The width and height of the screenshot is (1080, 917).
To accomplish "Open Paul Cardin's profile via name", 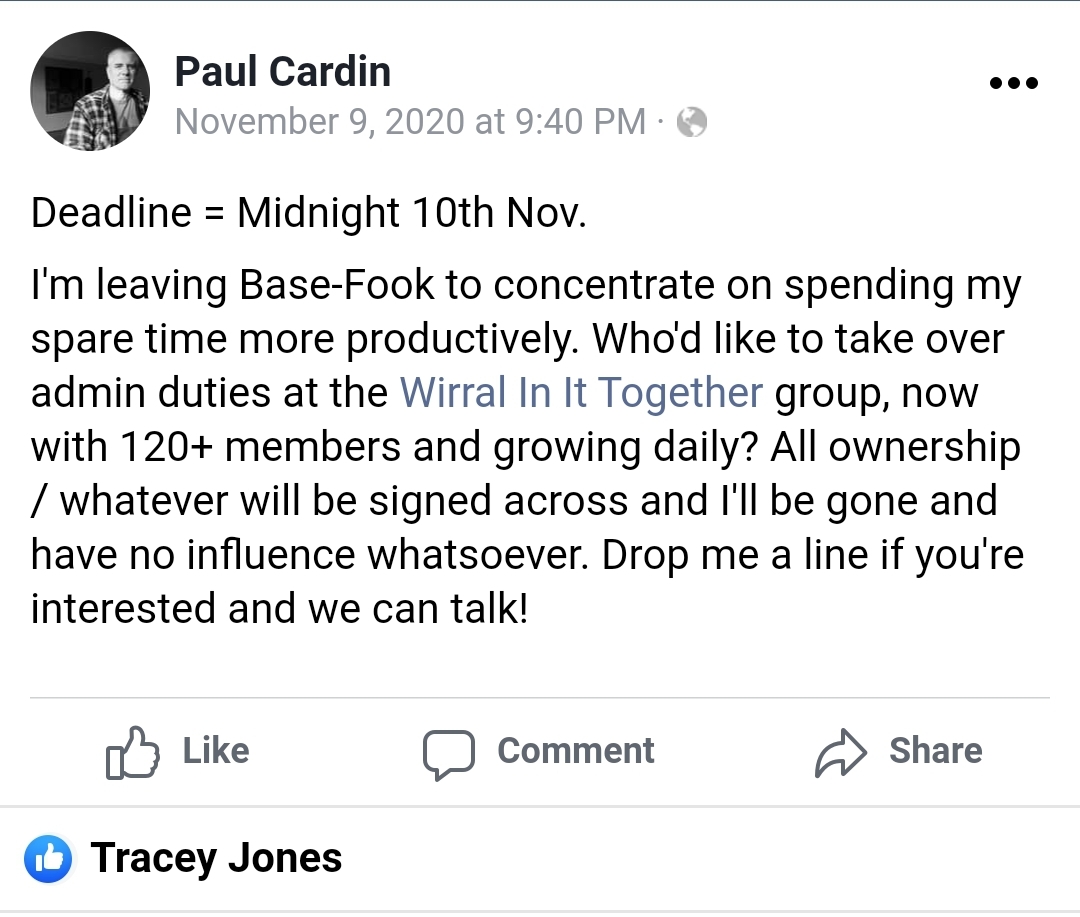I will point(282,71).
